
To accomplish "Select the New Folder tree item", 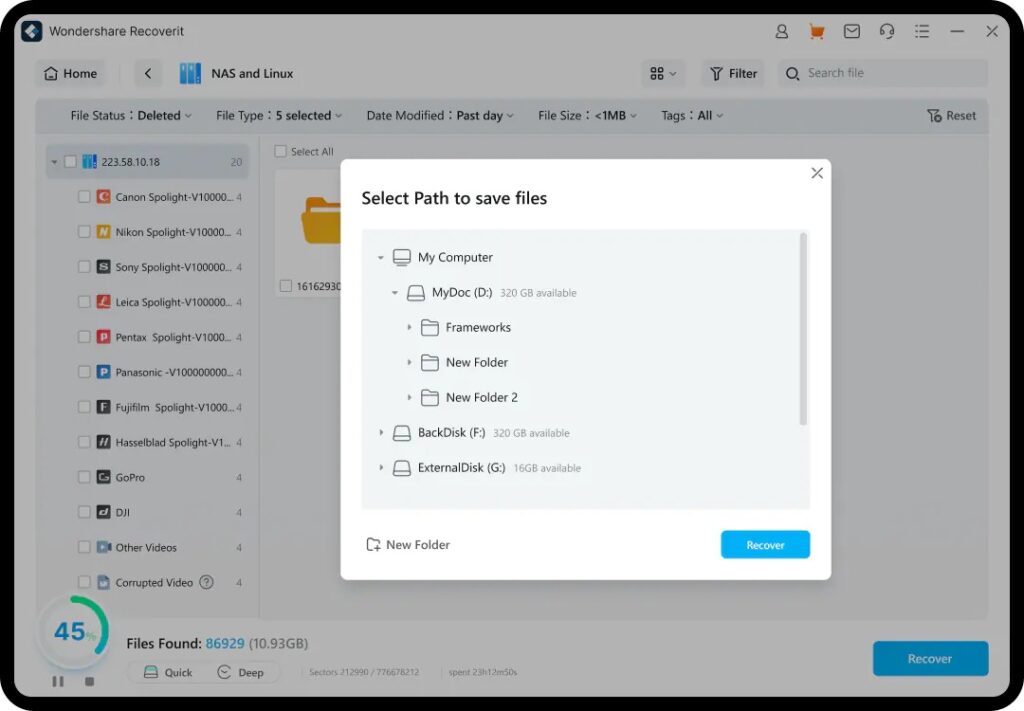I will click(x=476, y=362).
